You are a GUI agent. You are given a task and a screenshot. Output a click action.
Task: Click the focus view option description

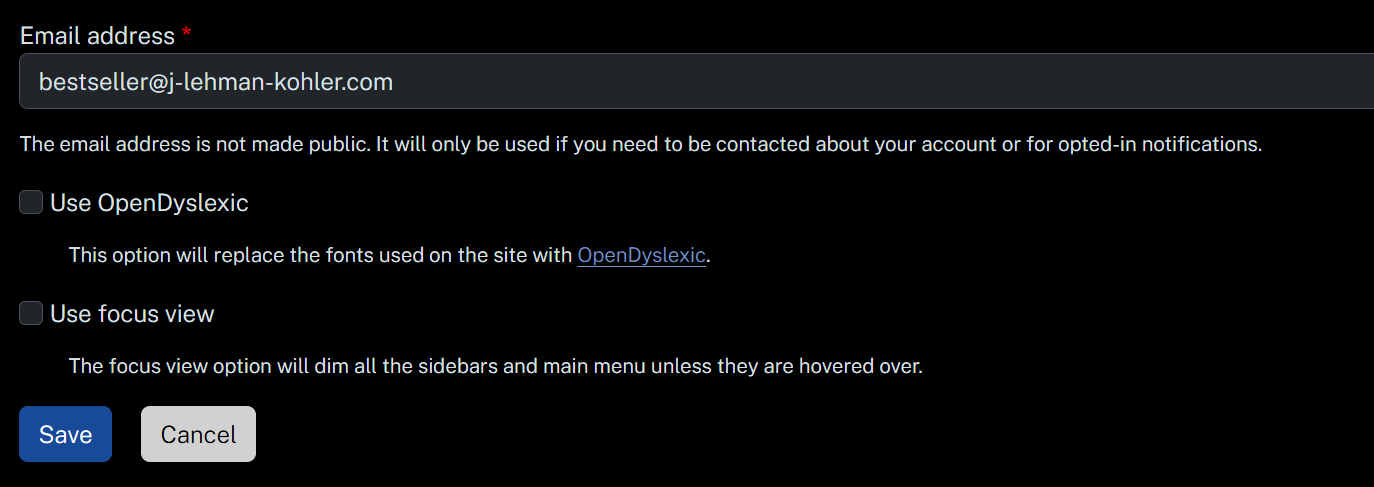(x=495, y=366)
